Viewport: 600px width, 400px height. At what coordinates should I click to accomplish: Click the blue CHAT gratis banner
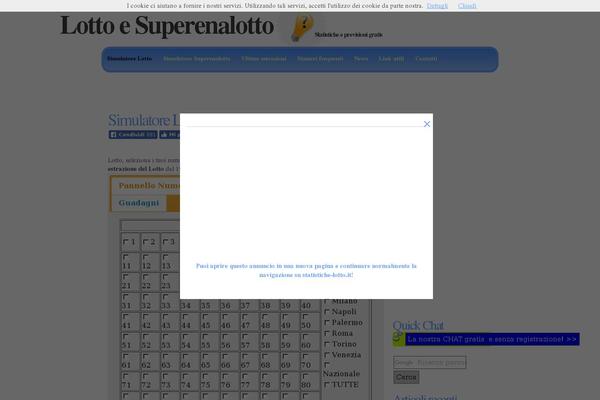pyautogui.click(x=492, y=339)
